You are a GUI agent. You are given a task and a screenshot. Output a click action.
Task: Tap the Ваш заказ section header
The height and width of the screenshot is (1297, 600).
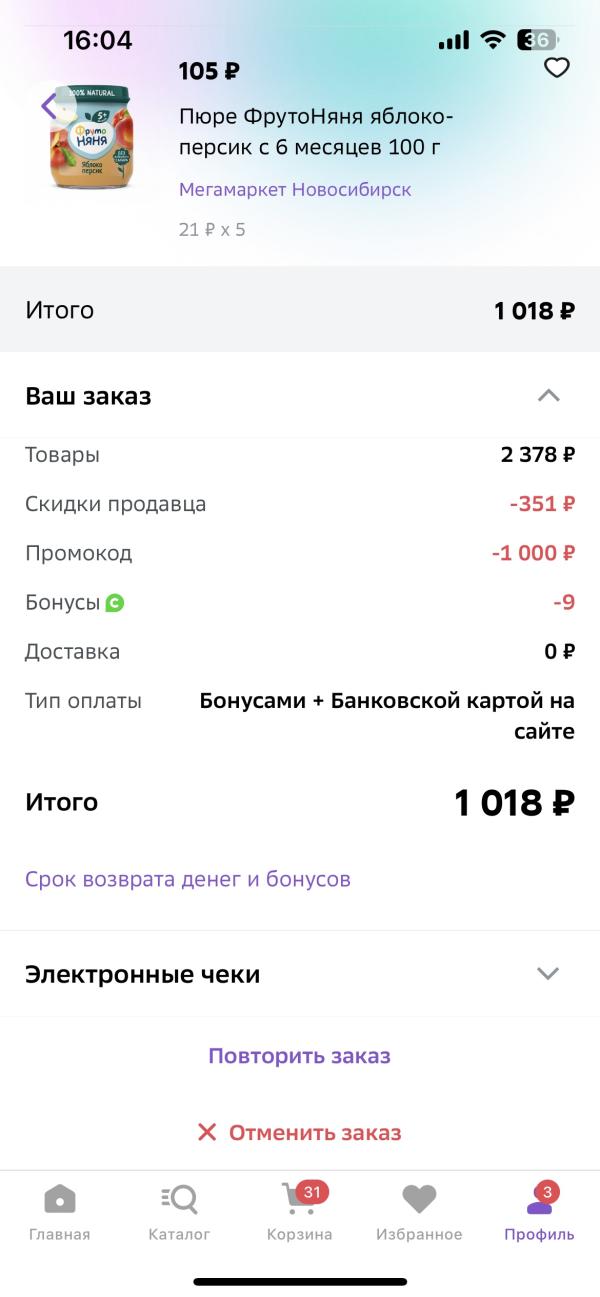(300, 396)
